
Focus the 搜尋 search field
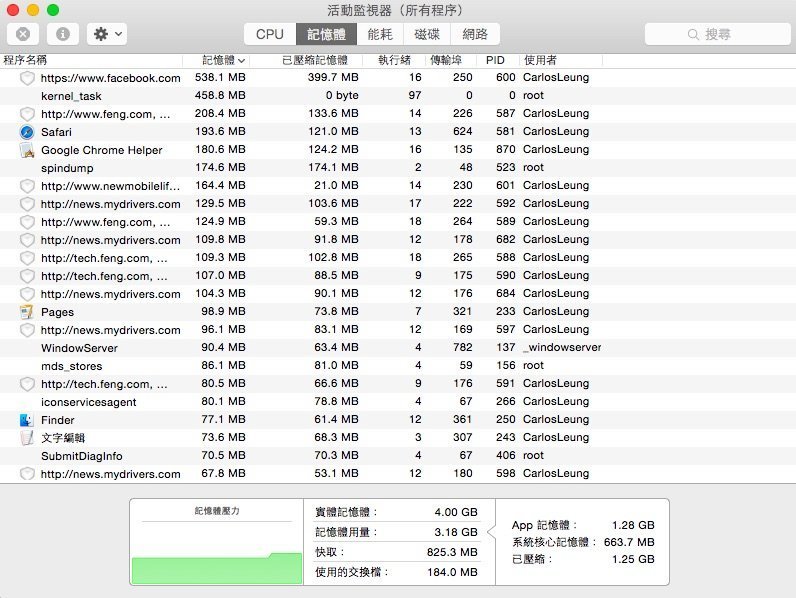coord(717,34)
